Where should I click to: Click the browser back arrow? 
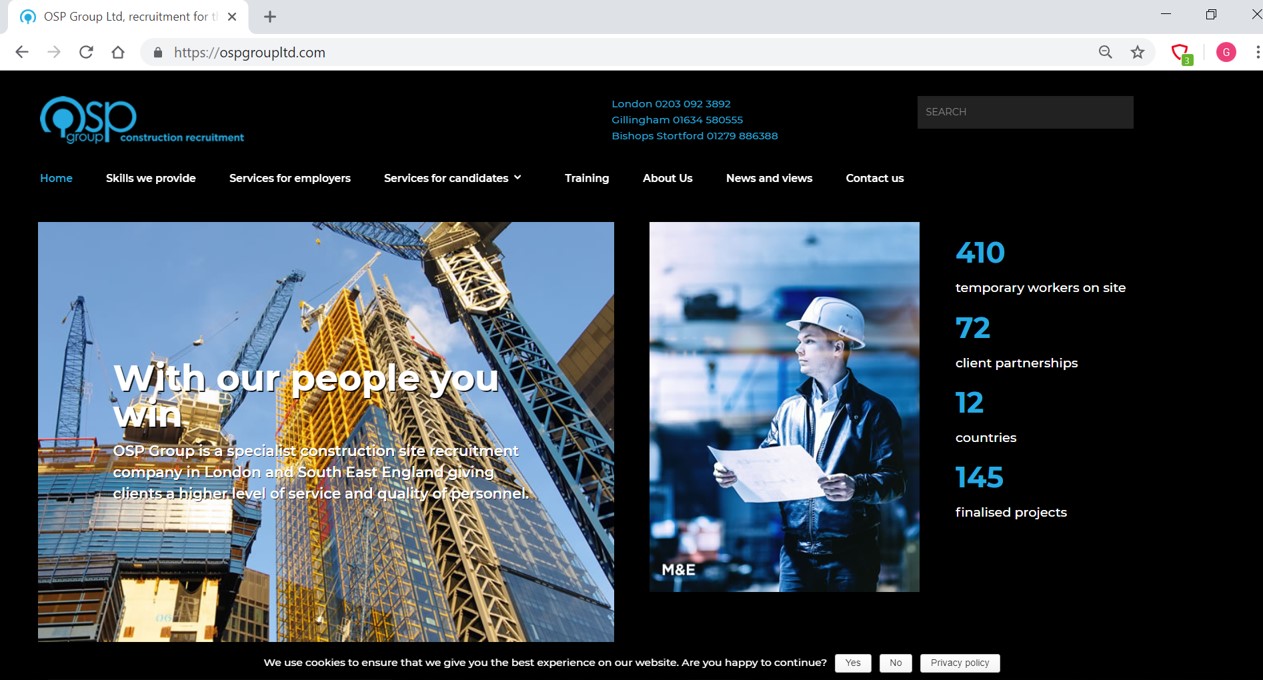click(x=22, y=52)
